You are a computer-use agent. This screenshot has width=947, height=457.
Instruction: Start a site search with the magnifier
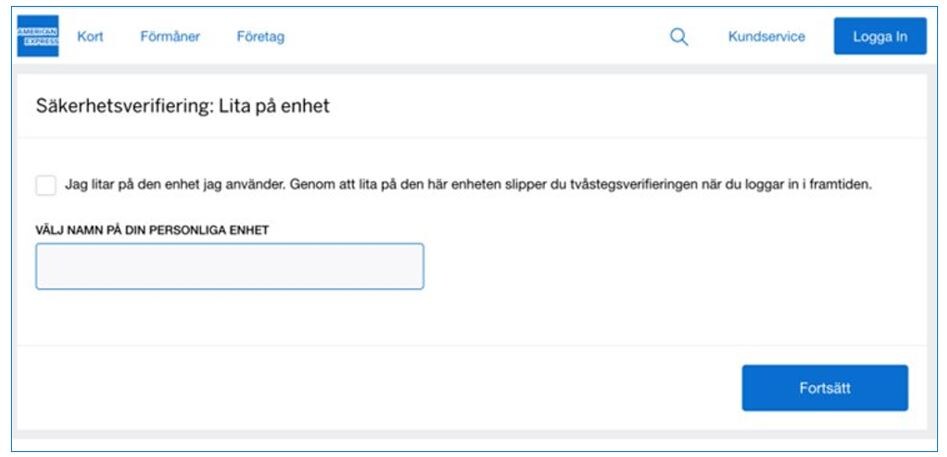point(679,37)
